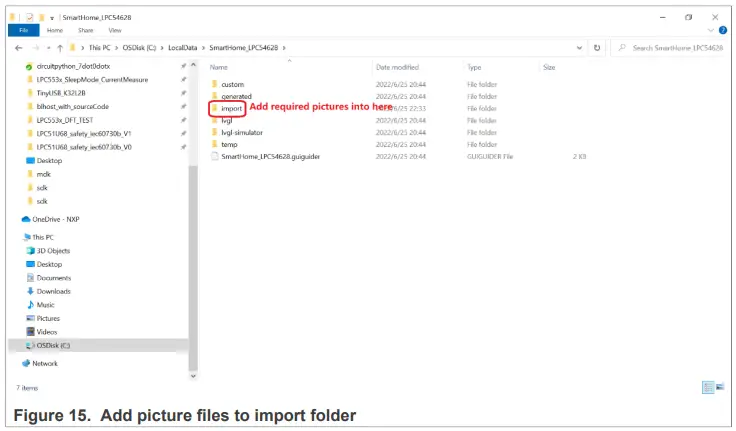Click LocalData in the address path
This screenshot has height=431, width=736.
coord(183,47)
